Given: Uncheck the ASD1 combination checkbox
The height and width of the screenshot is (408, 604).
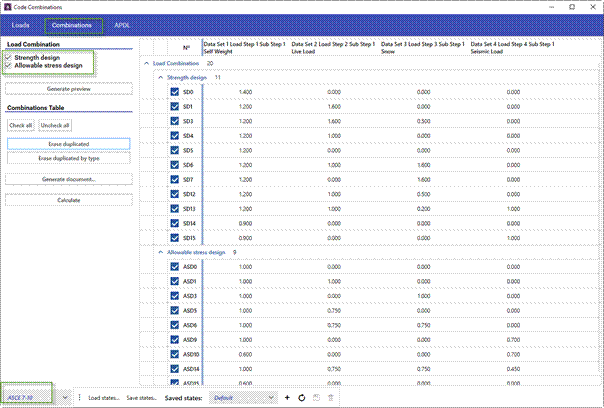Looking at the screenshot, I should 174,281.
